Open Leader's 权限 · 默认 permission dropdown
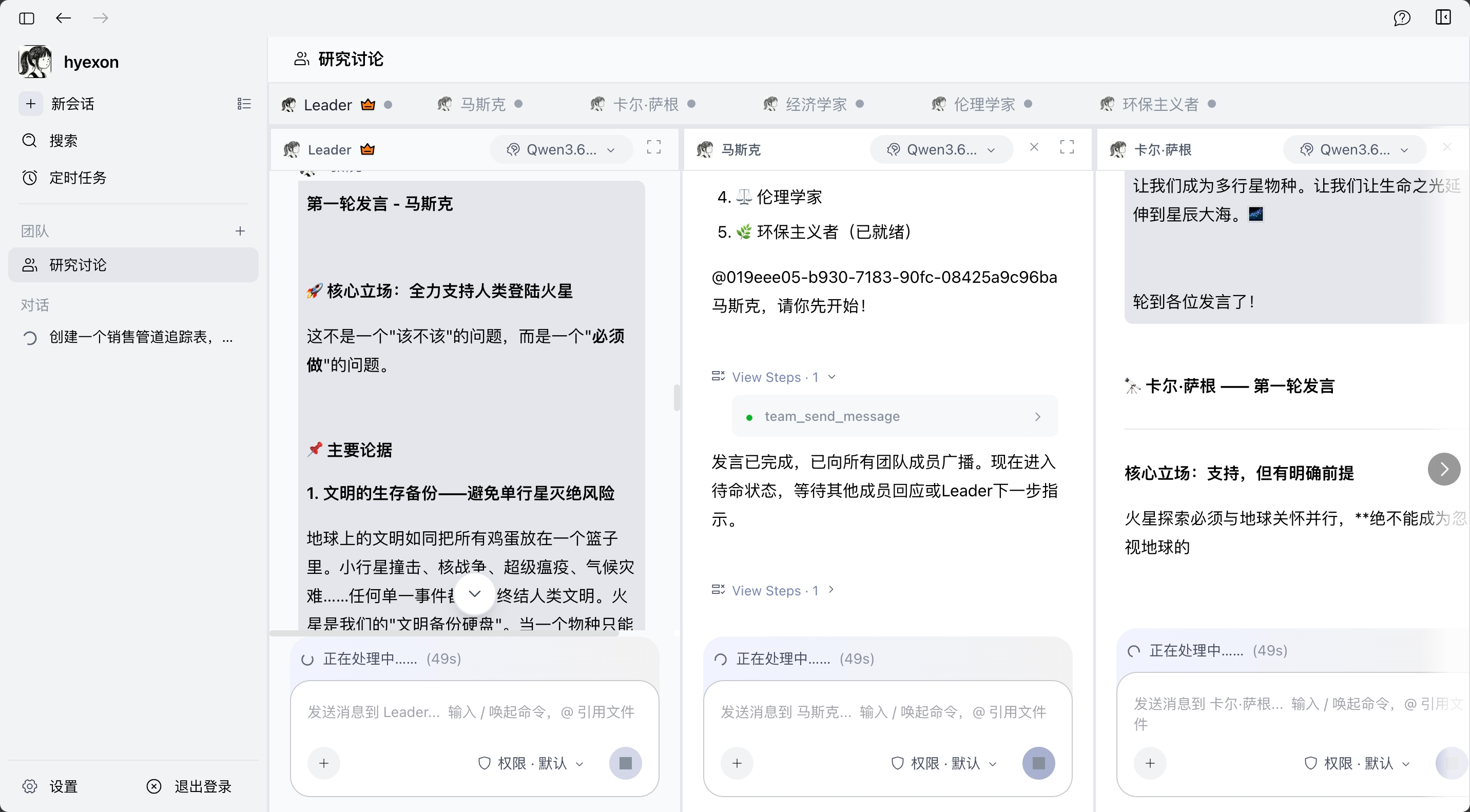Image resolution: width=1470 pixels, height=812 pixels. click(x=531, y=764)
